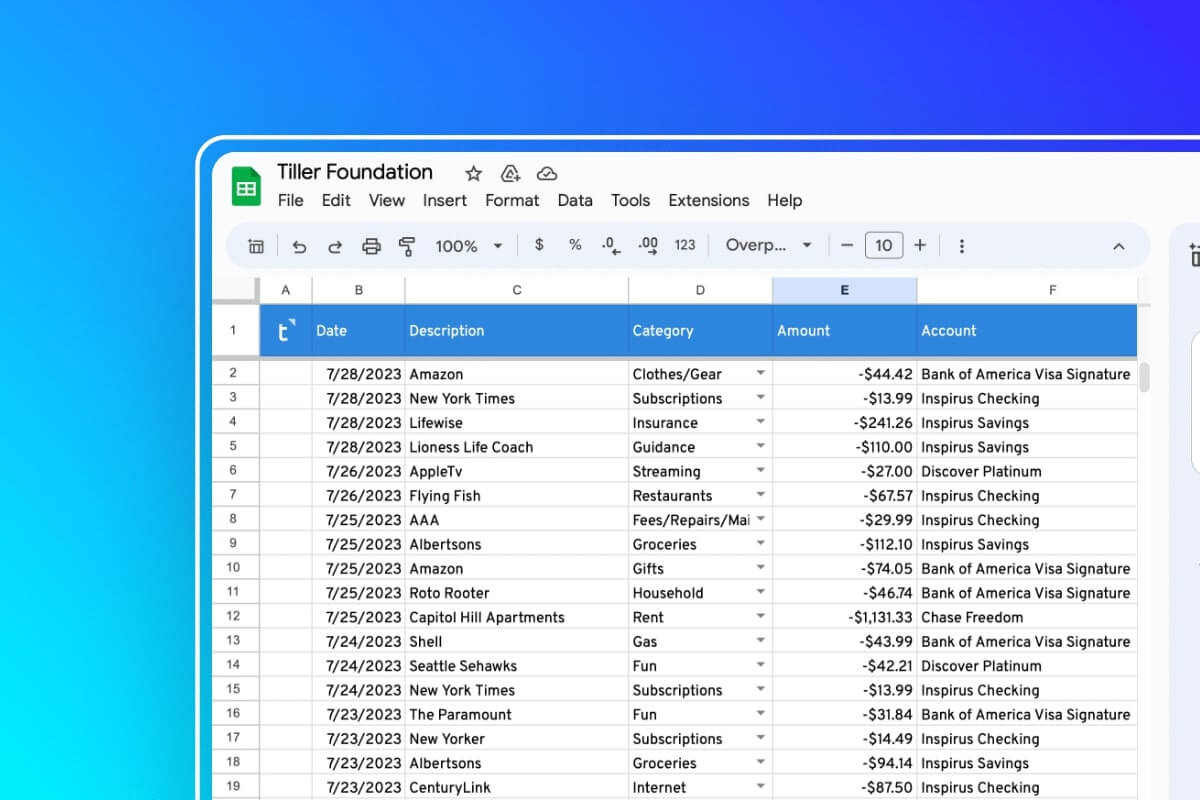This screenshot has width=1200, height=800.
Task: Open category dropdown for Streaming row
Action: click(761, 471)
